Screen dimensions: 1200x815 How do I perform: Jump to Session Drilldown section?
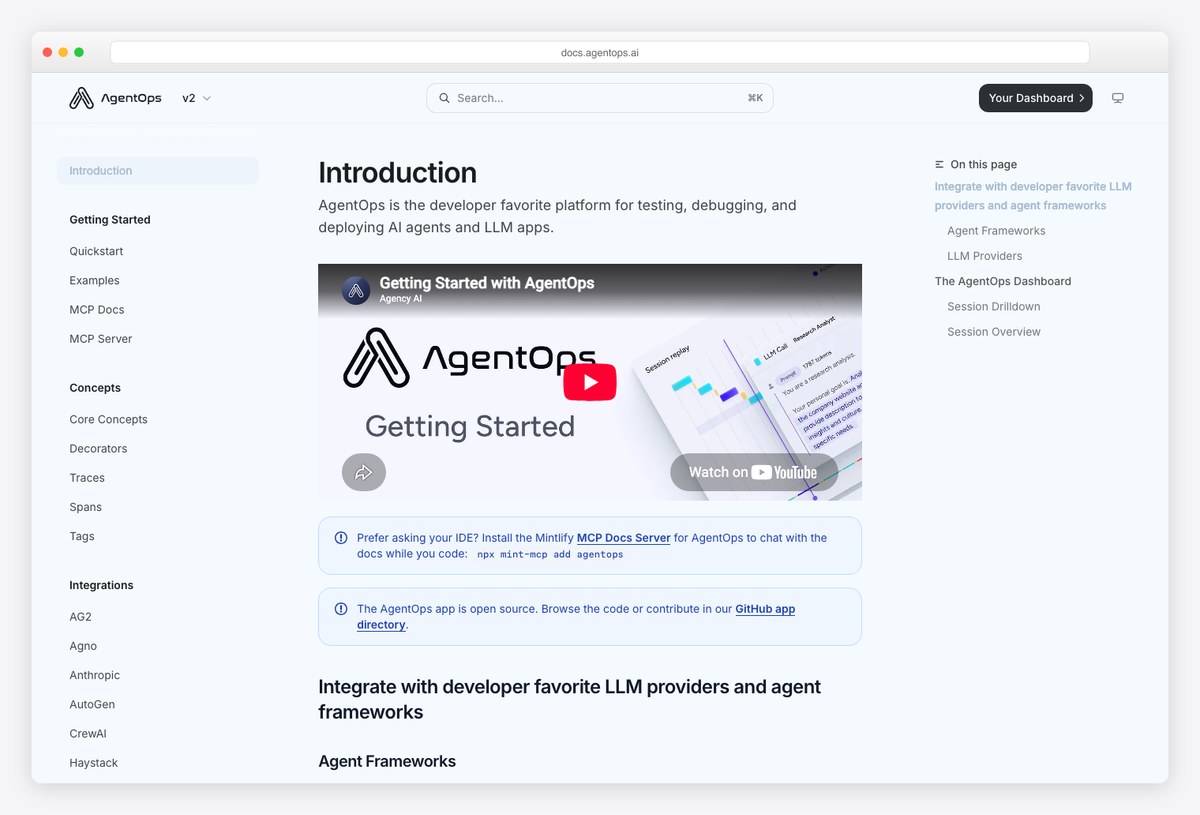coord(994,306)
